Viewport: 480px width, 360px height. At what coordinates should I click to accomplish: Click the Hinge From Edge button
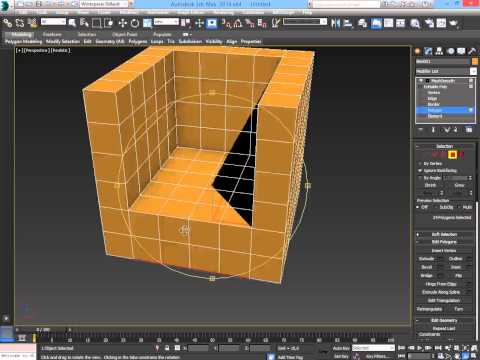click(441, 284)
